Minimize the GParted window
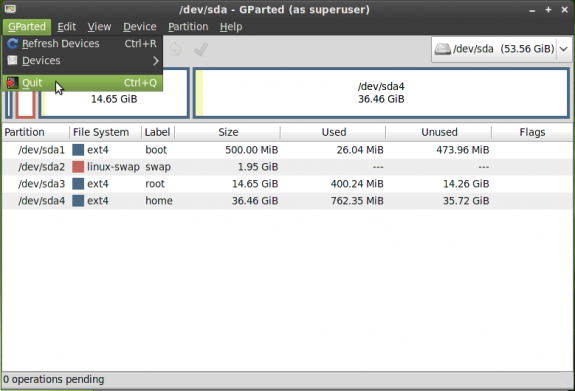575x391 pixels. [532, 10]
